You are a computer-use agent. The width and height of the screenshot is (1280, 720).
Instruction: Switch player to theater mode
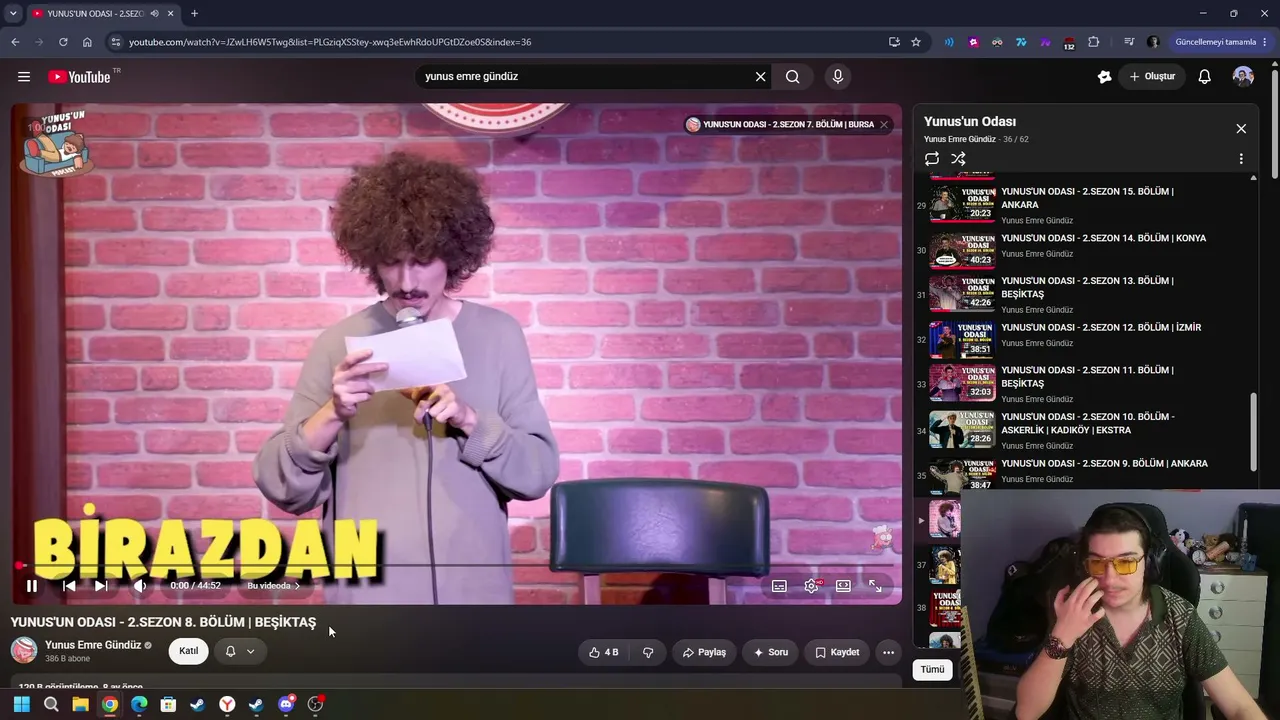[843, 586]
